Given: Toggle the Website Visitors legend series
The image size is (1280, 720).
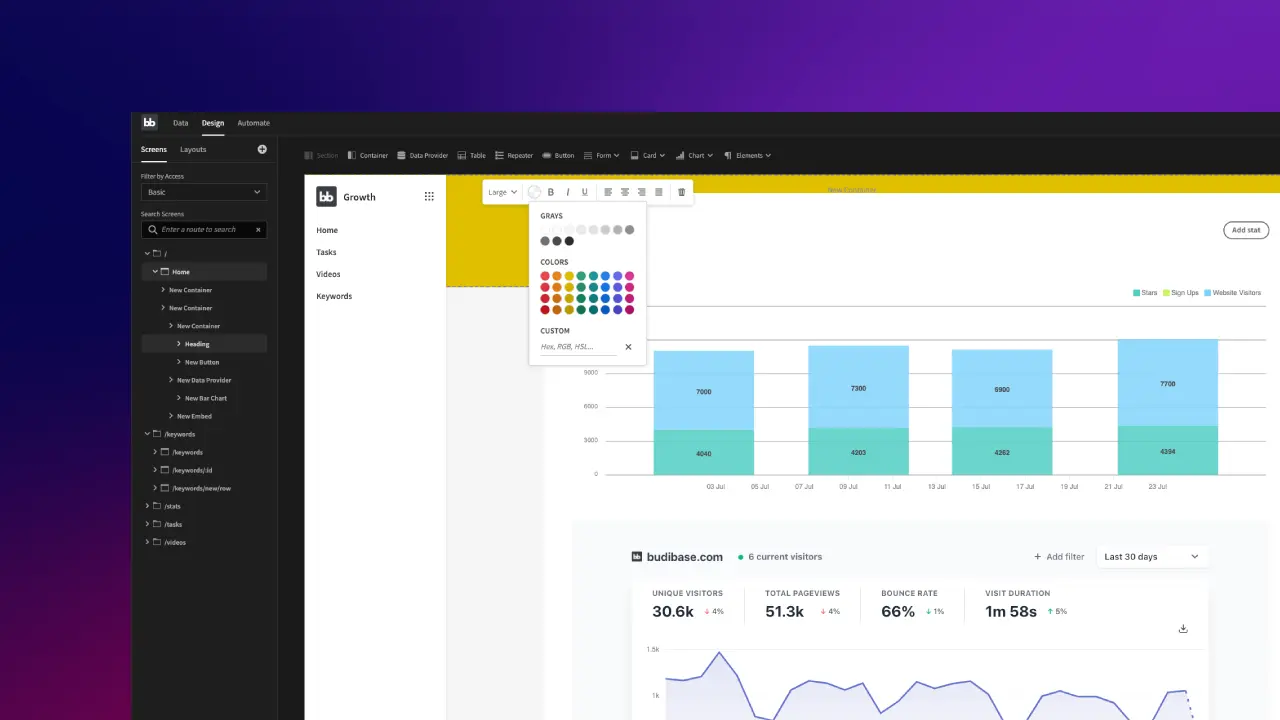Looking at the screenshot, I should 1233,293.
